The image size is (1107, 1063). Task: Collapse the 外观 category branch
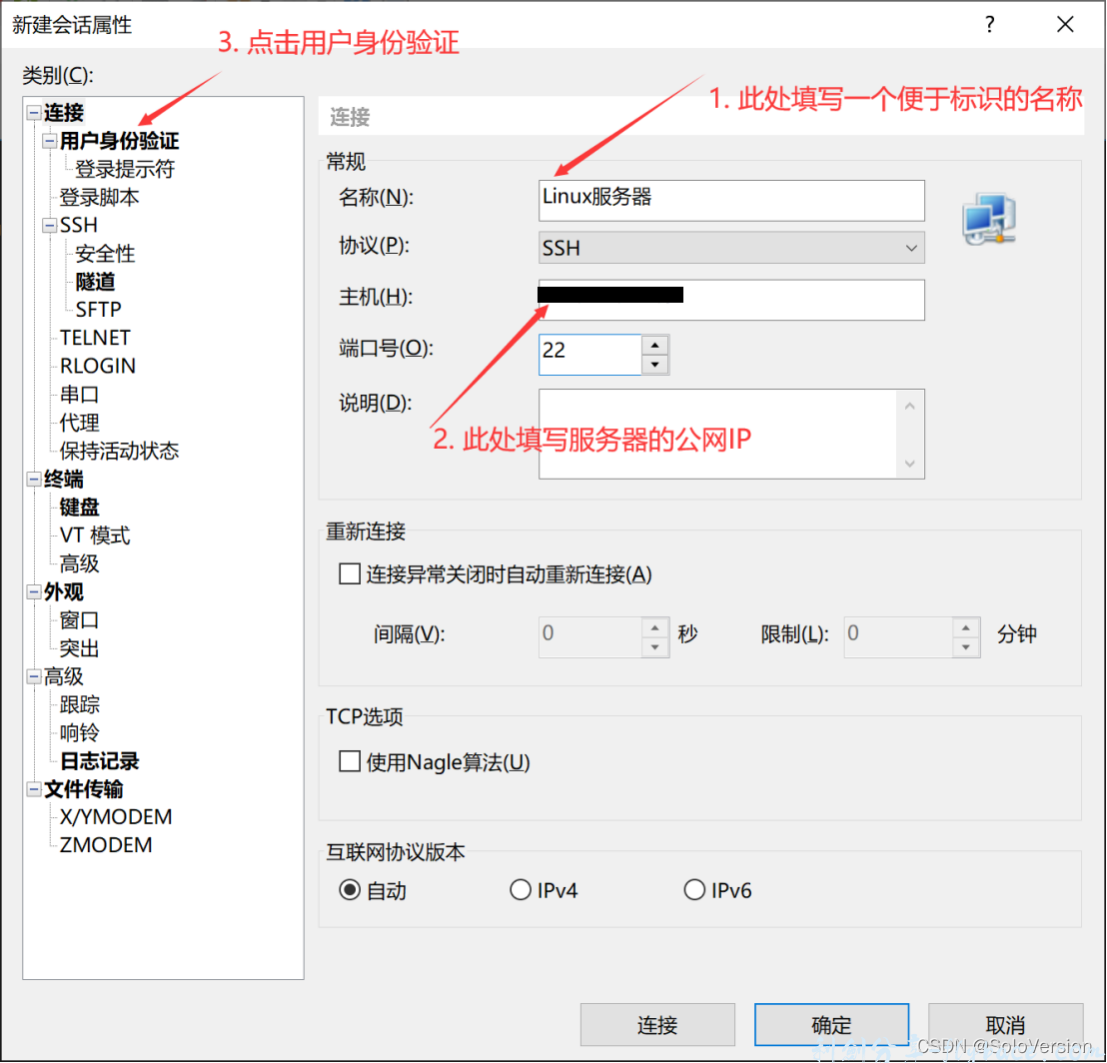click(33, 592)
